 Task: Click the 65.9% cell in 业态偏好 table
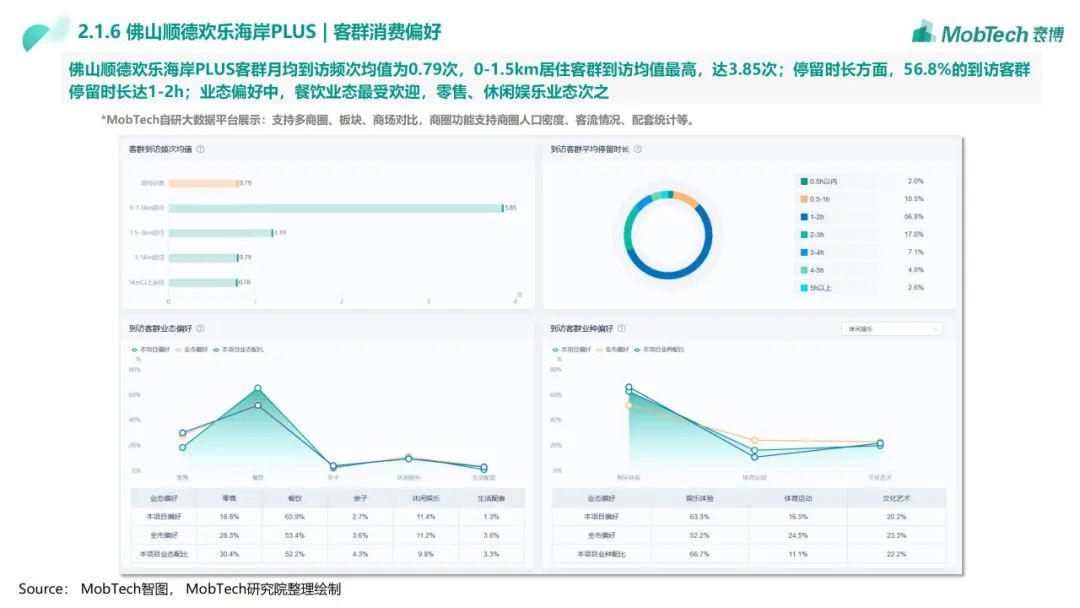click(295, 516)
